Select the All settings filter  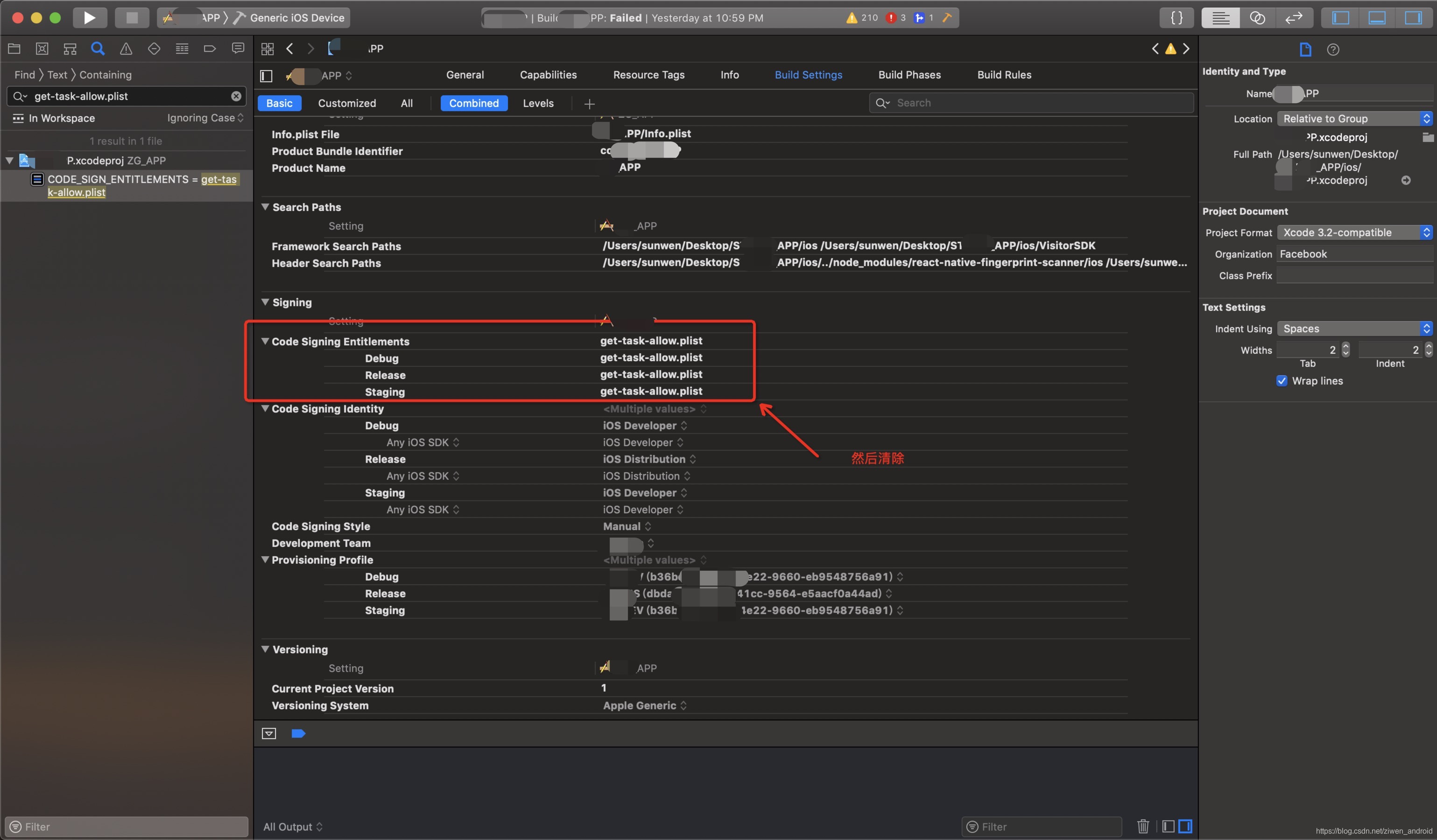(x=407, y=103)
